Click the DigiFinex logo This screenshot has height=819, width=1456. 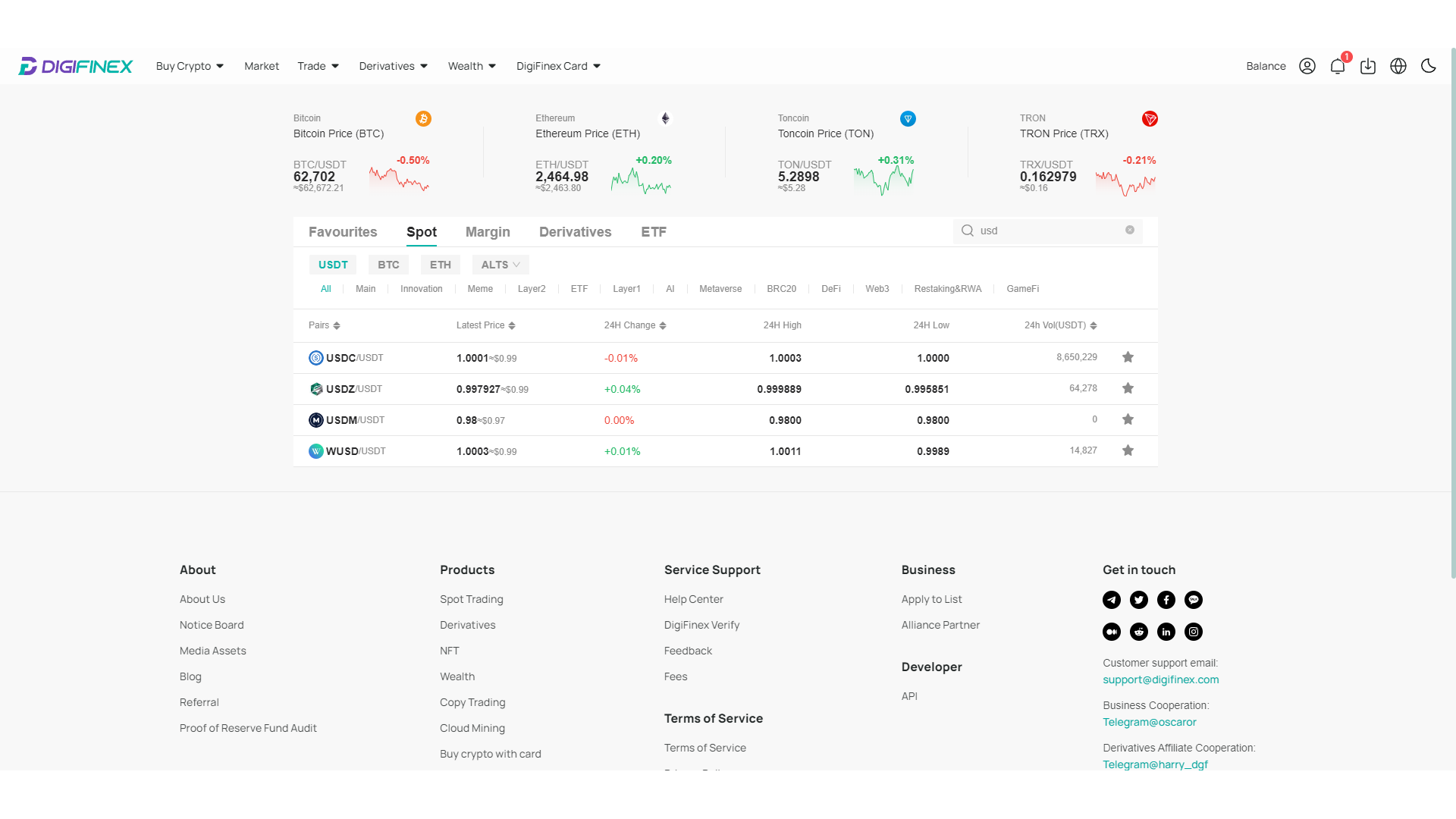[x=76, y=66]
